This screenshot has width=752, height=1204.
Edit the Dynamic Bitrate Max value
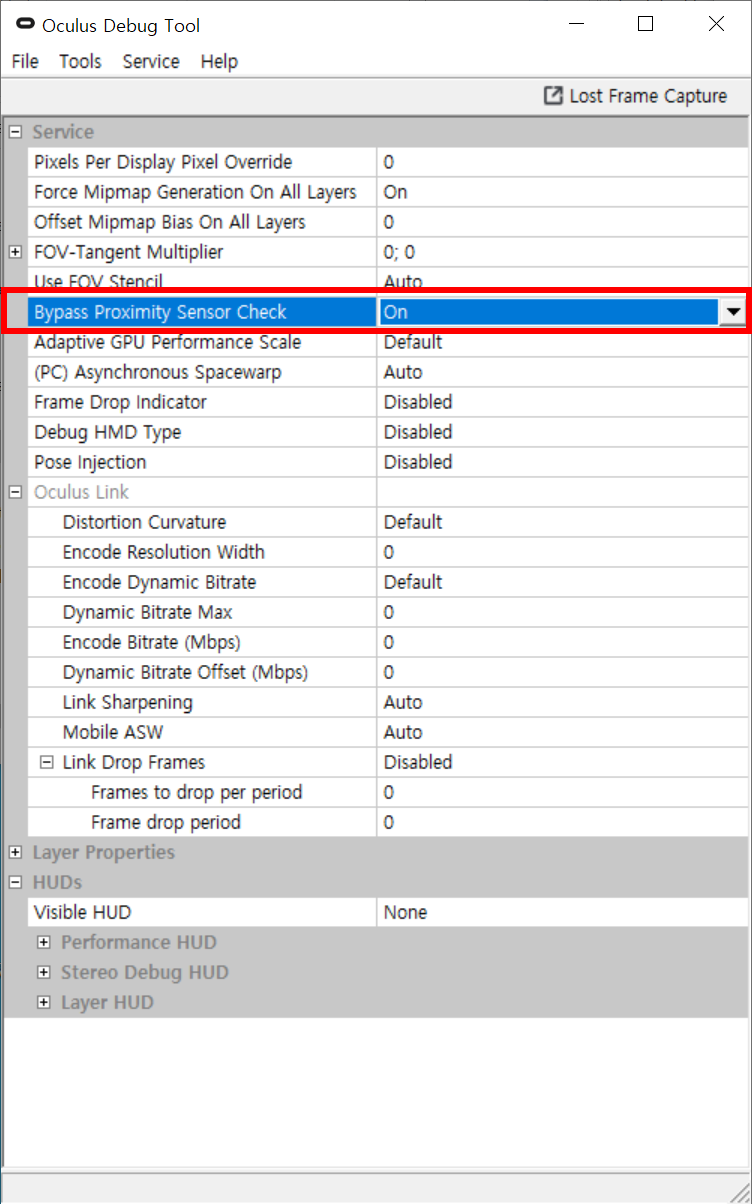coord(562,612)
